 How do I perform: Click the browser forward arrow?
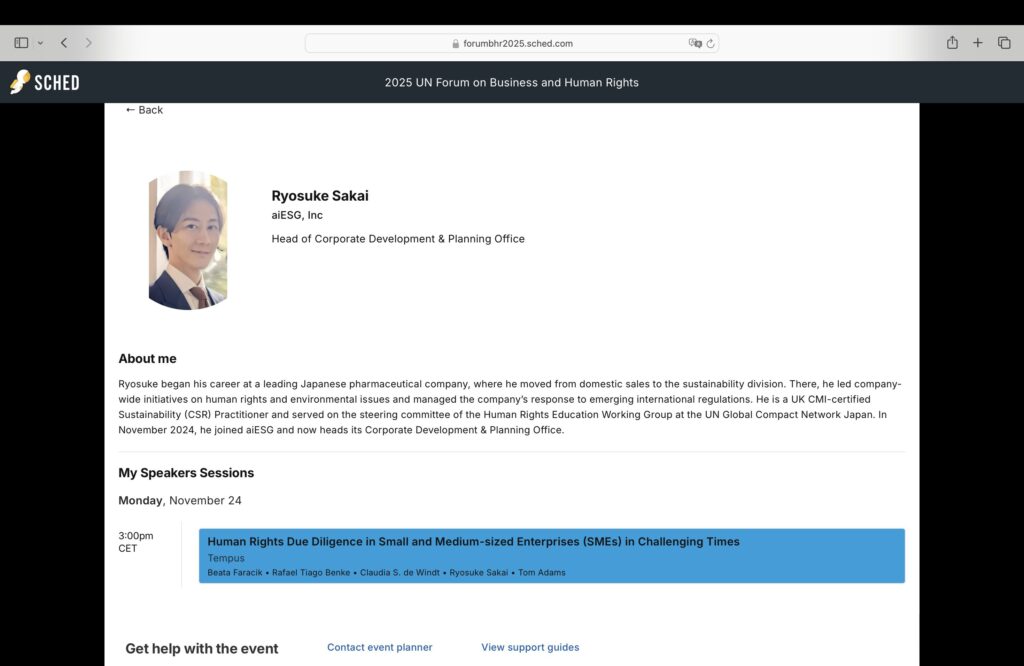point(88,43)
